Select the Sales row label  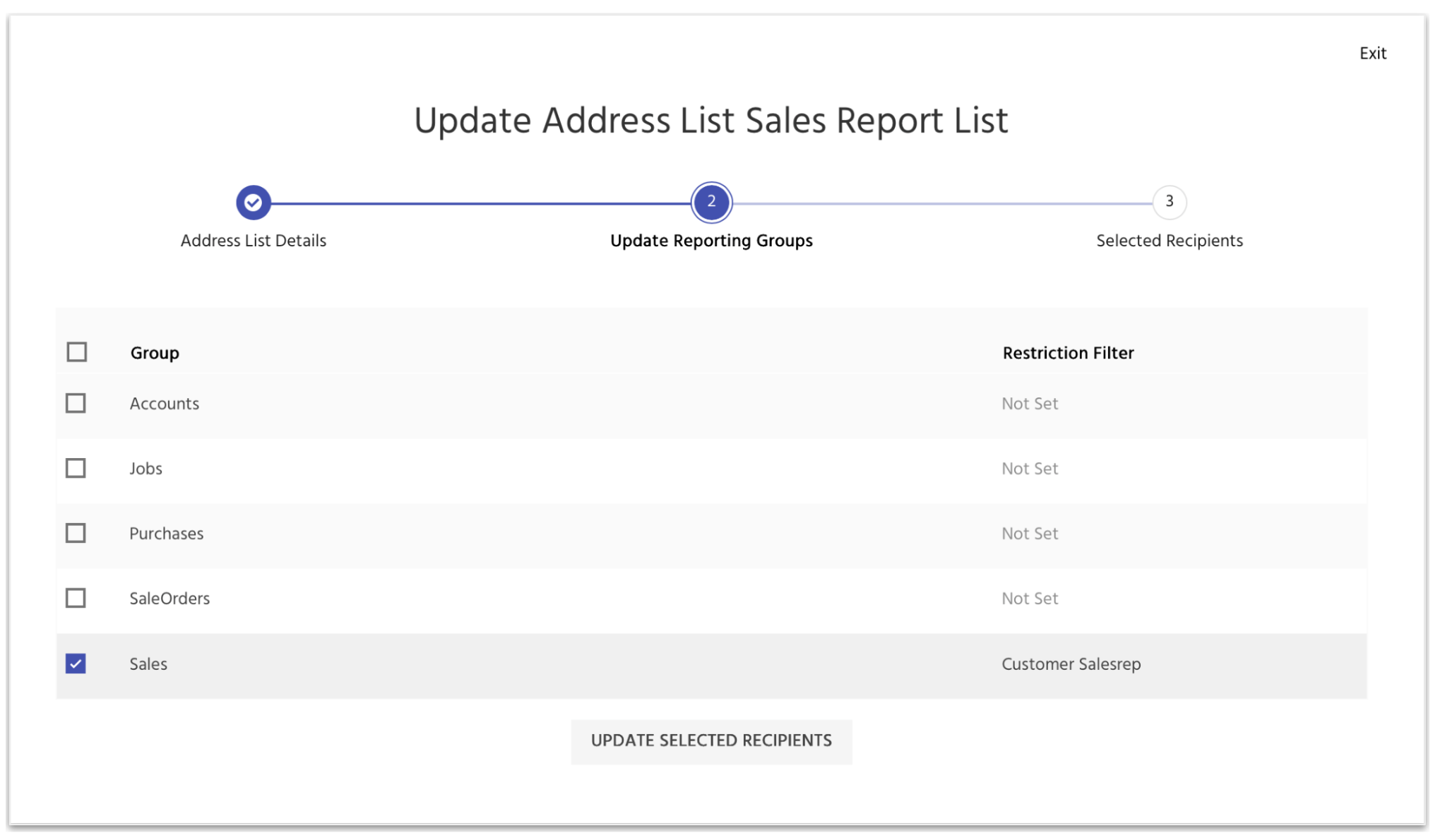[148, 664]
